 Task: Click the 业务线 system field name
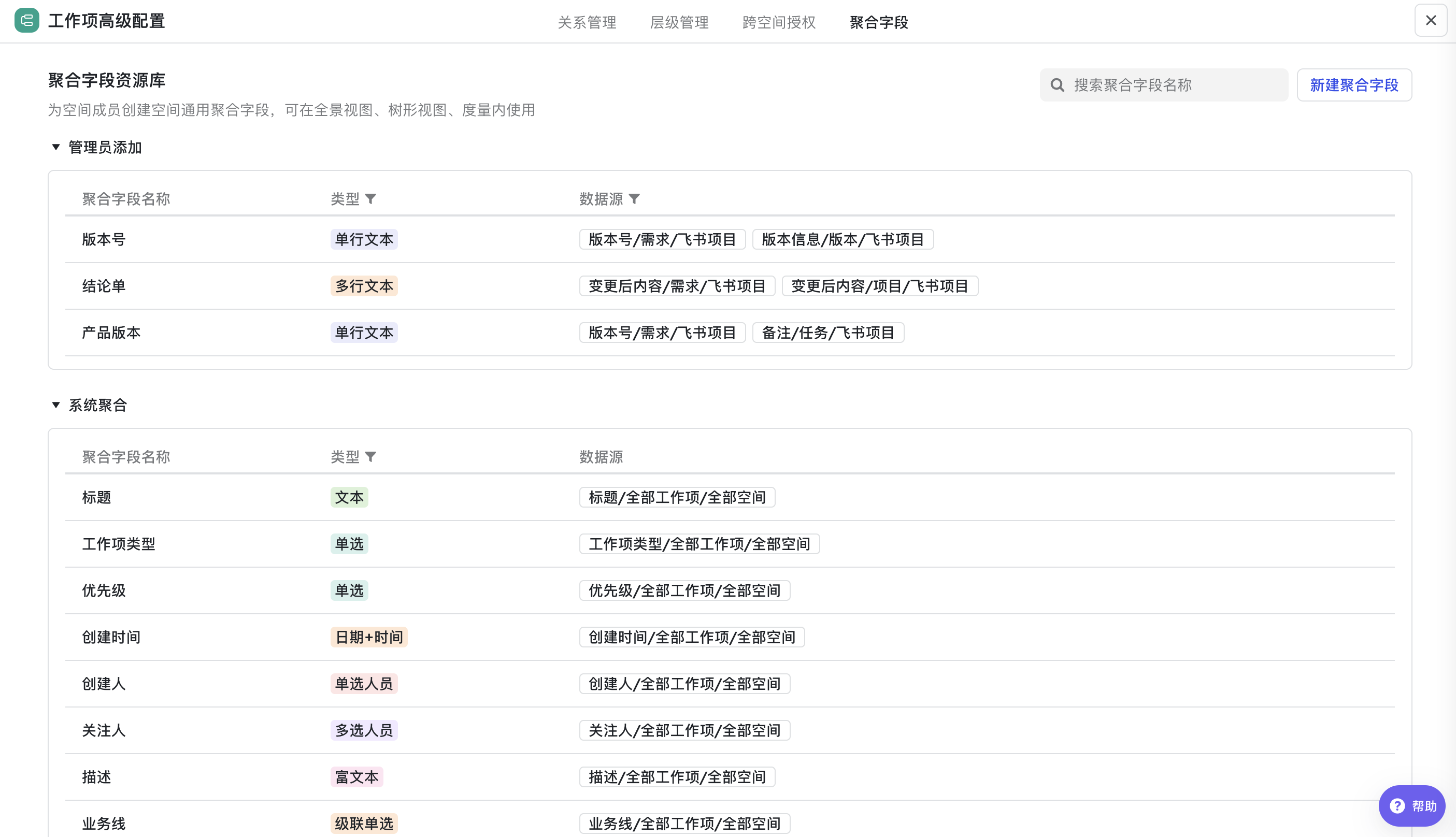[x=104, y=823]
